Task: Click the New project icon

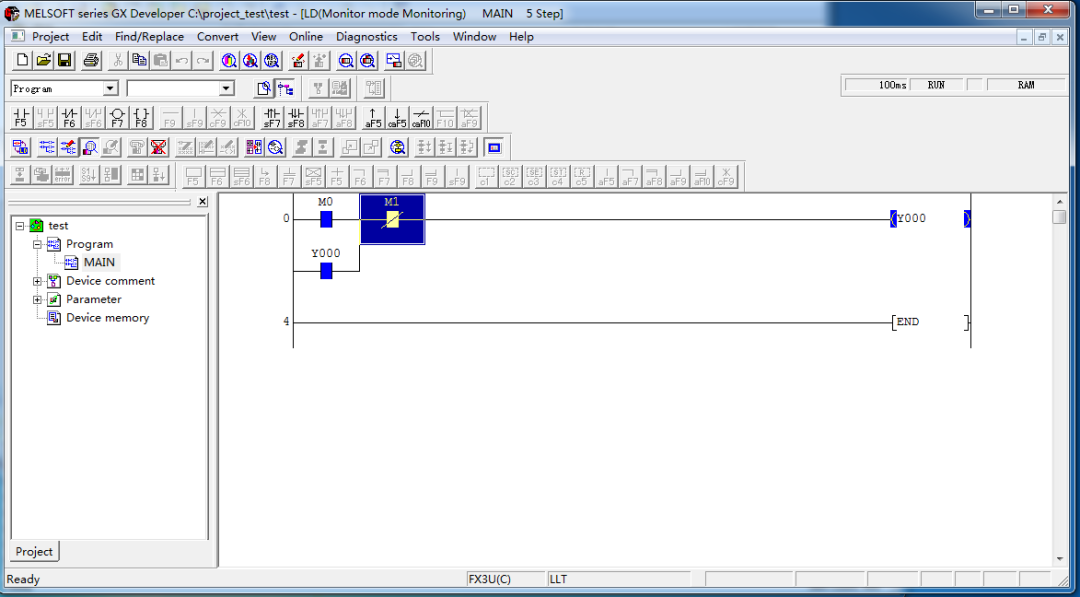Action: (x=22, y=61)
